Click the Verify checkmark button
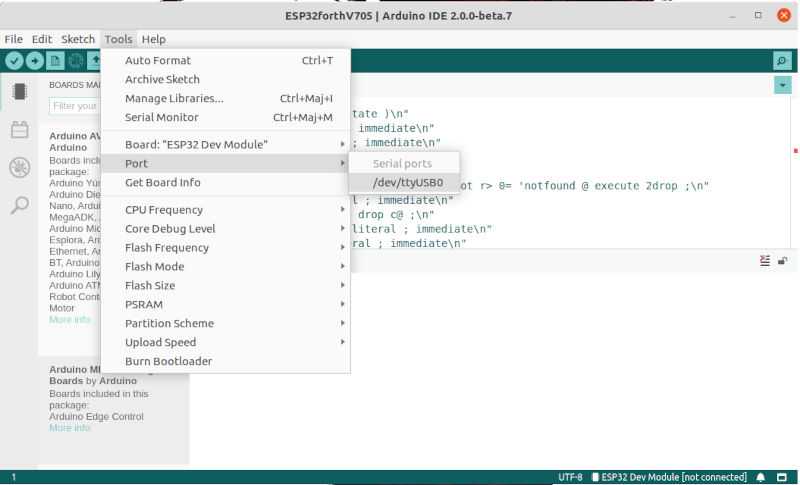This screenshot has width=800, height=485. click(x=14, y=60)
